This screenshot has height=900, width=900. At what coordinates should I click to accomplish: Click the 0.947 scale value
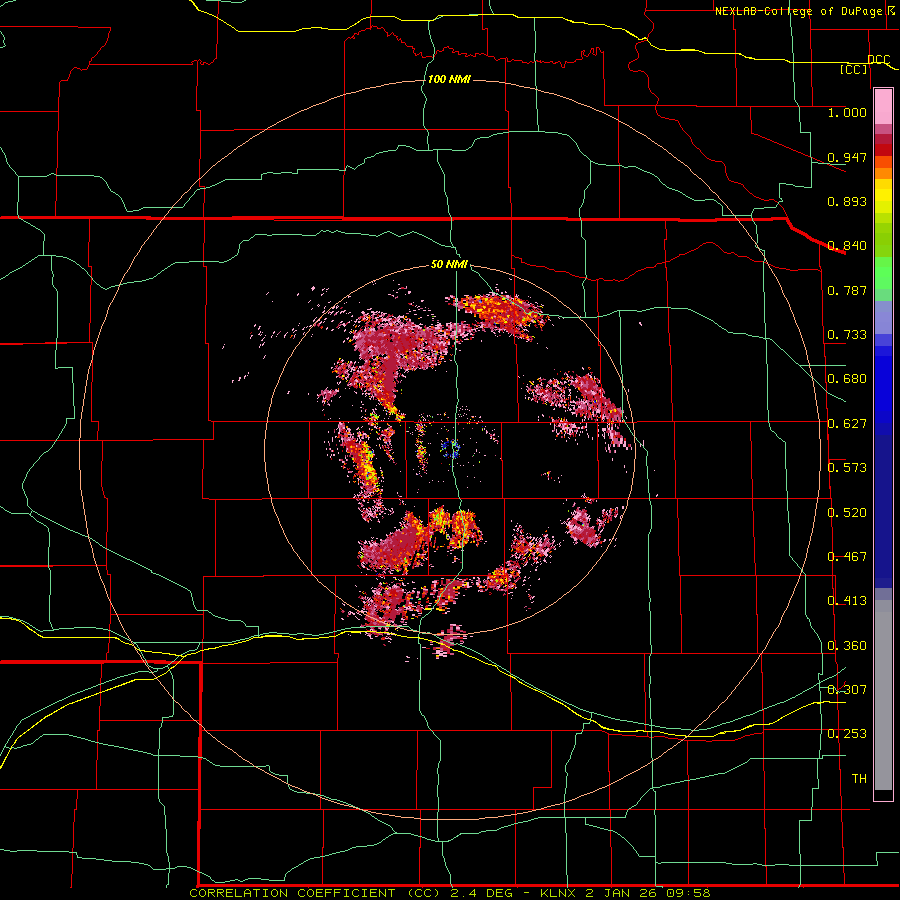847,157
